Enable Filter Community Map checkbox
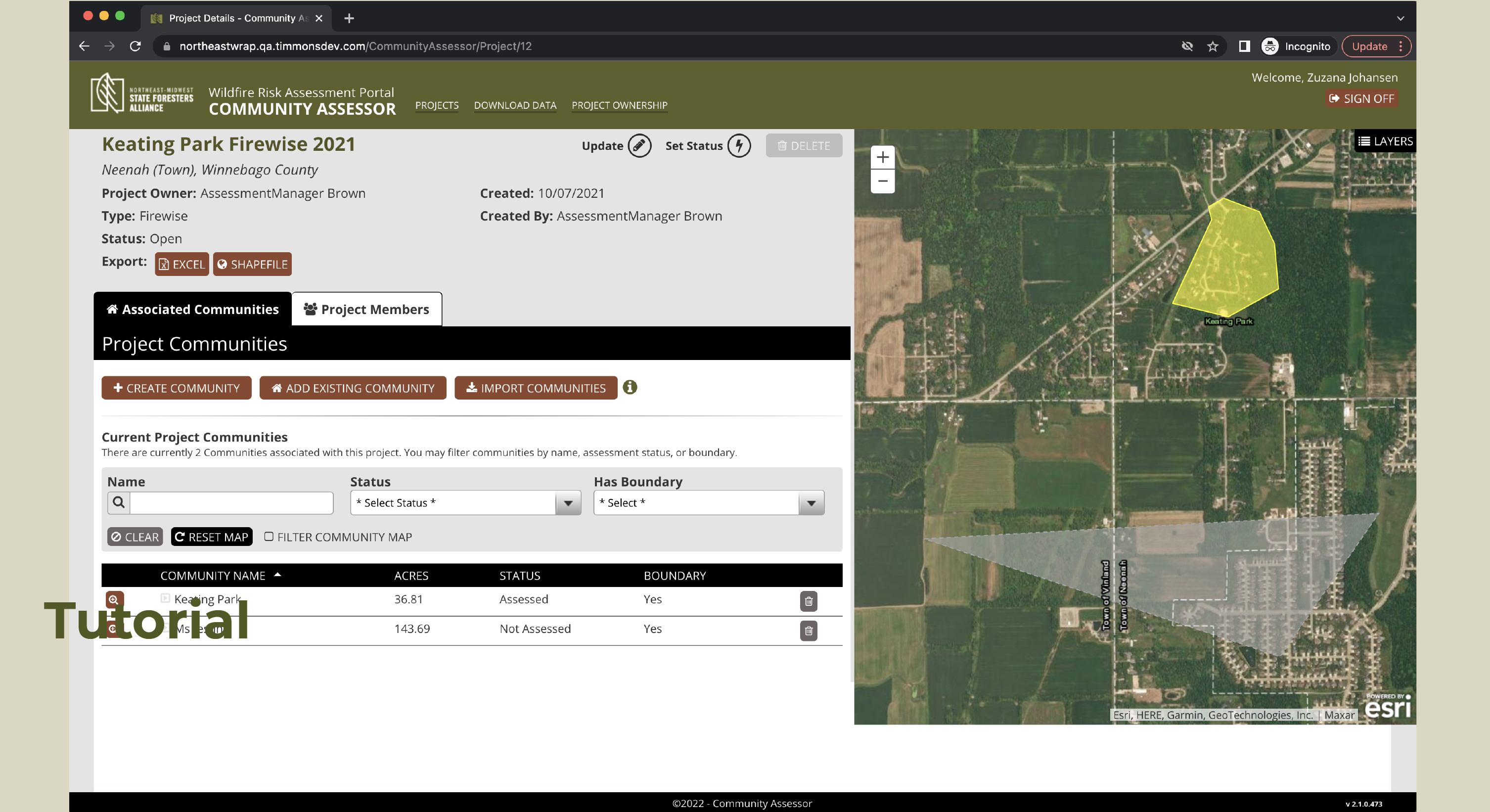Image resolution: width=1490 pixels, height=812 pixels. point(269,537)
